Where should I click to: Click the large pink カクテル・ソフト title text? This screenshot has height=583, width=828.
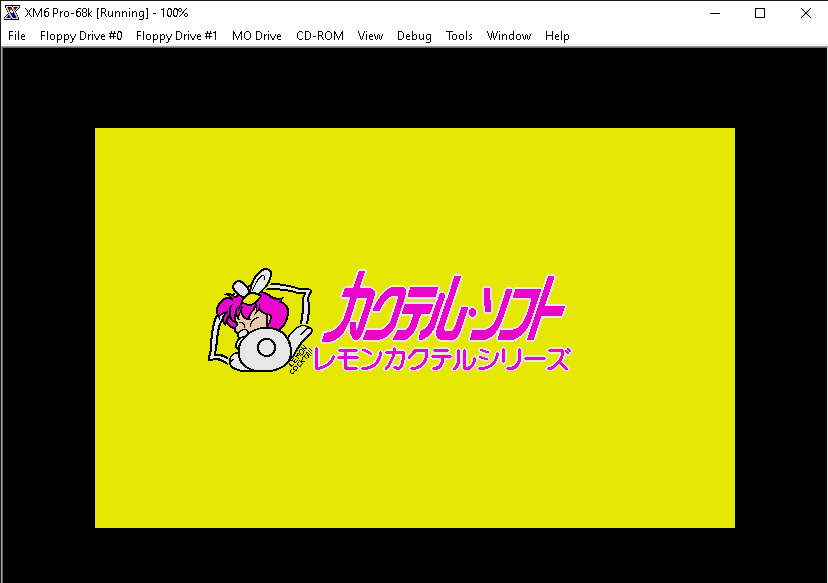click(x=444, y=307)
